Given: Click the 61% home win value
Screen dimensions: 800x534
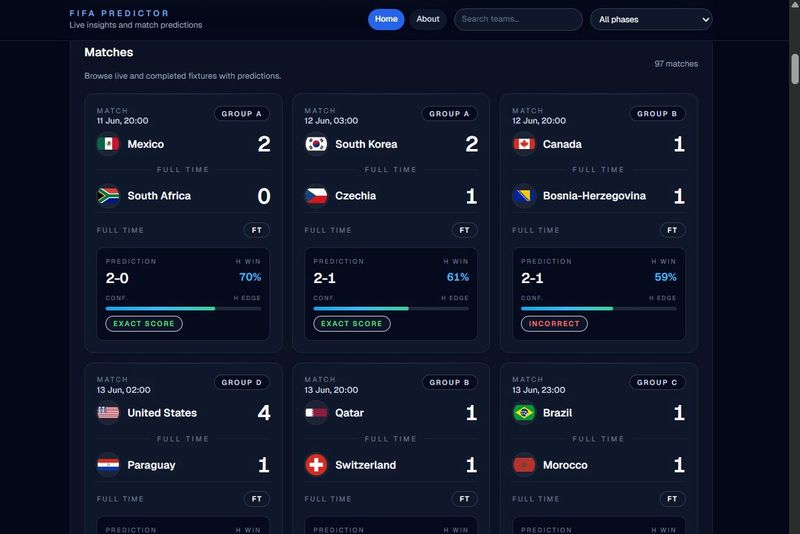Looking at the screenshot, I should 458,277.
